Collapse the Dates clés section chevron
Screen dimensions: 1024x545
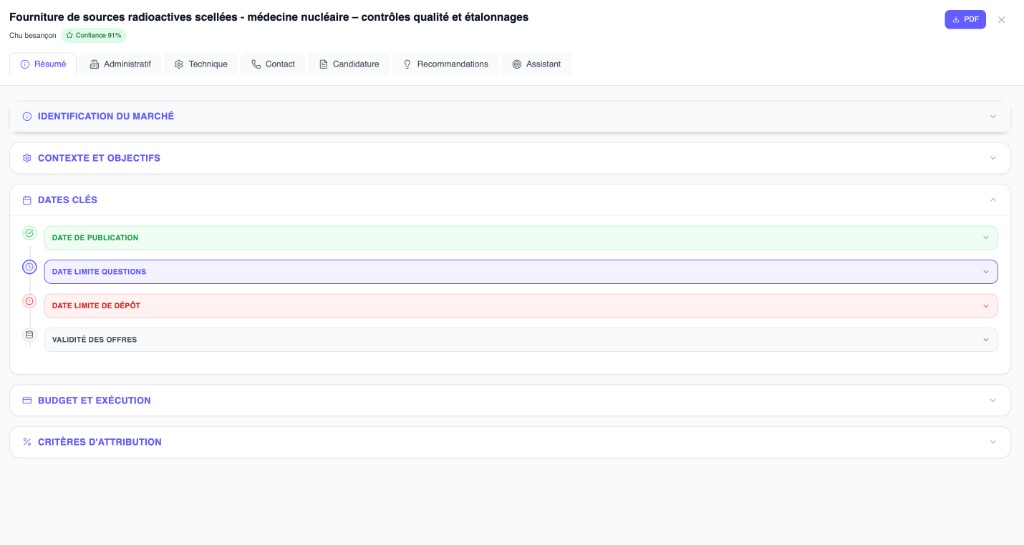pyautogui.click(x=992, y=200)
